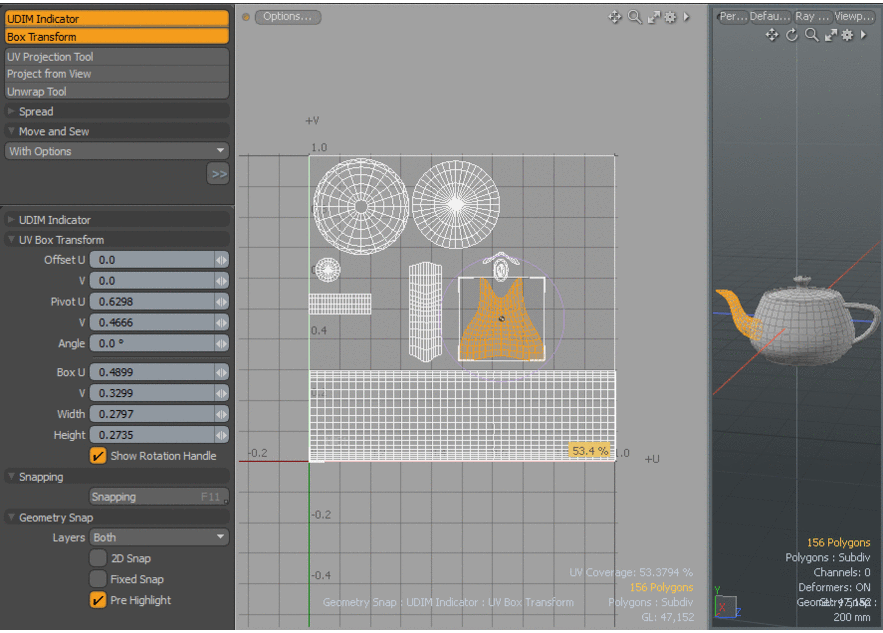Viewport: 883px width, 633px height.
Task: Turn off the Pre Highlight checkbox
Action: point(98,600)
